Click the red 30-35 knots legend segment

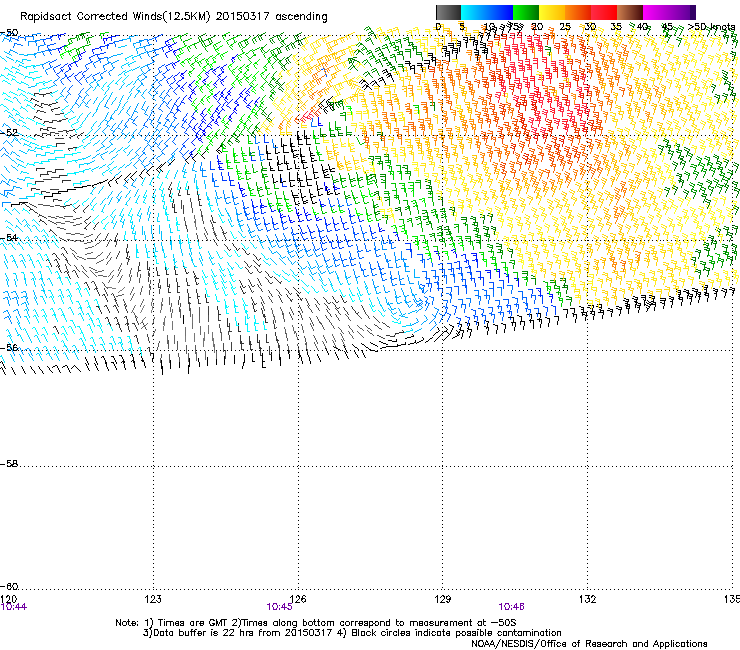[604, 12]
